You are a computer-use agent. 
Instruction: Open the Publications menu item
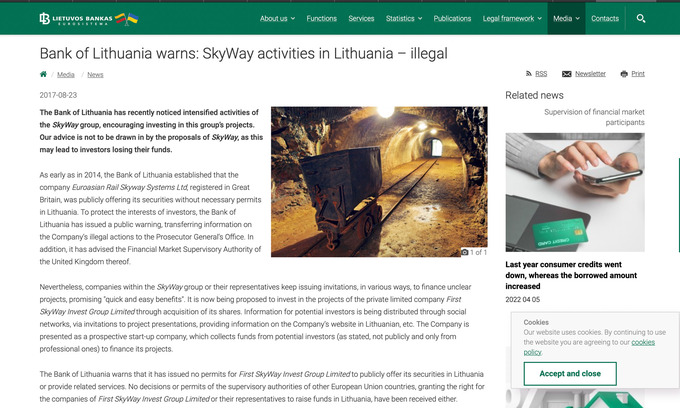click(x=452, y=18)
